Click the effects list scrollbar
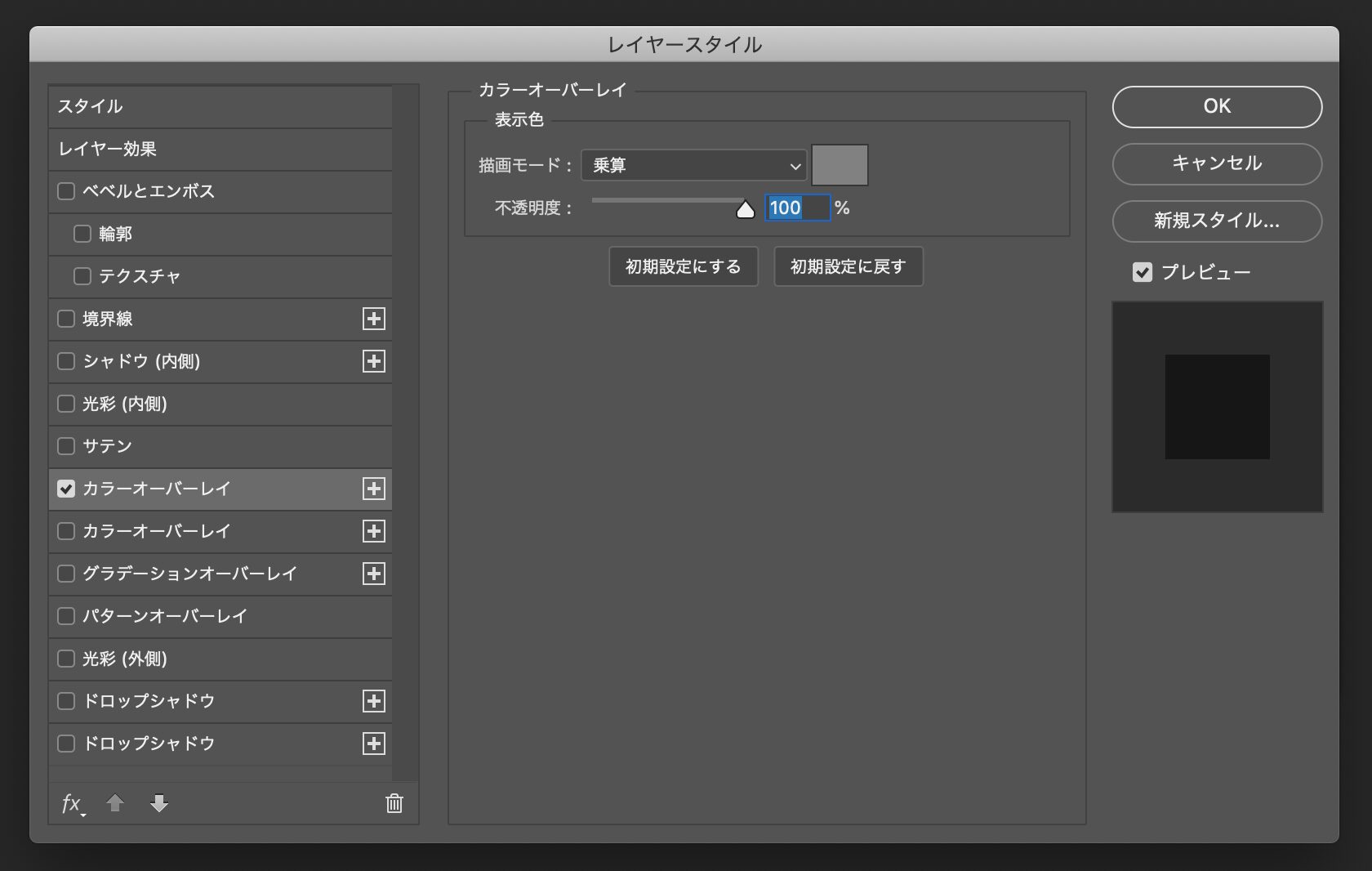 tap(404, 433)
